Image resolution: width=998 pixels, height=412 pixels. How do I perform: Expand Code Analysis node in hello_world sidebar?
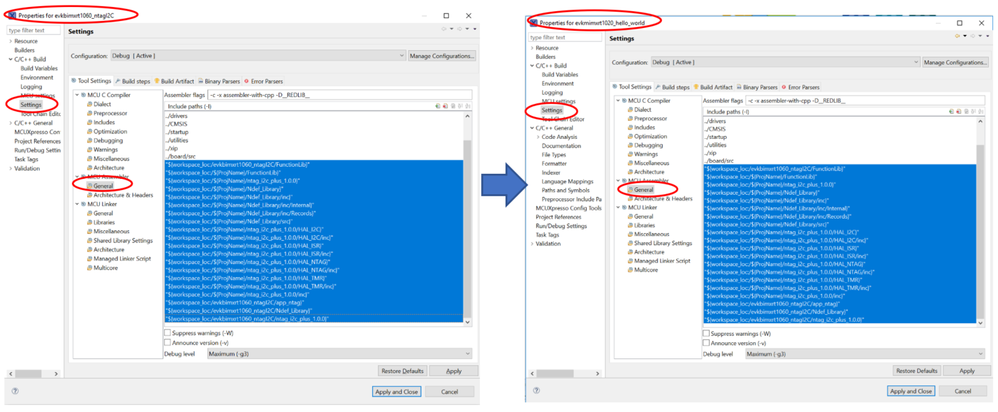(x=538, y=137)
